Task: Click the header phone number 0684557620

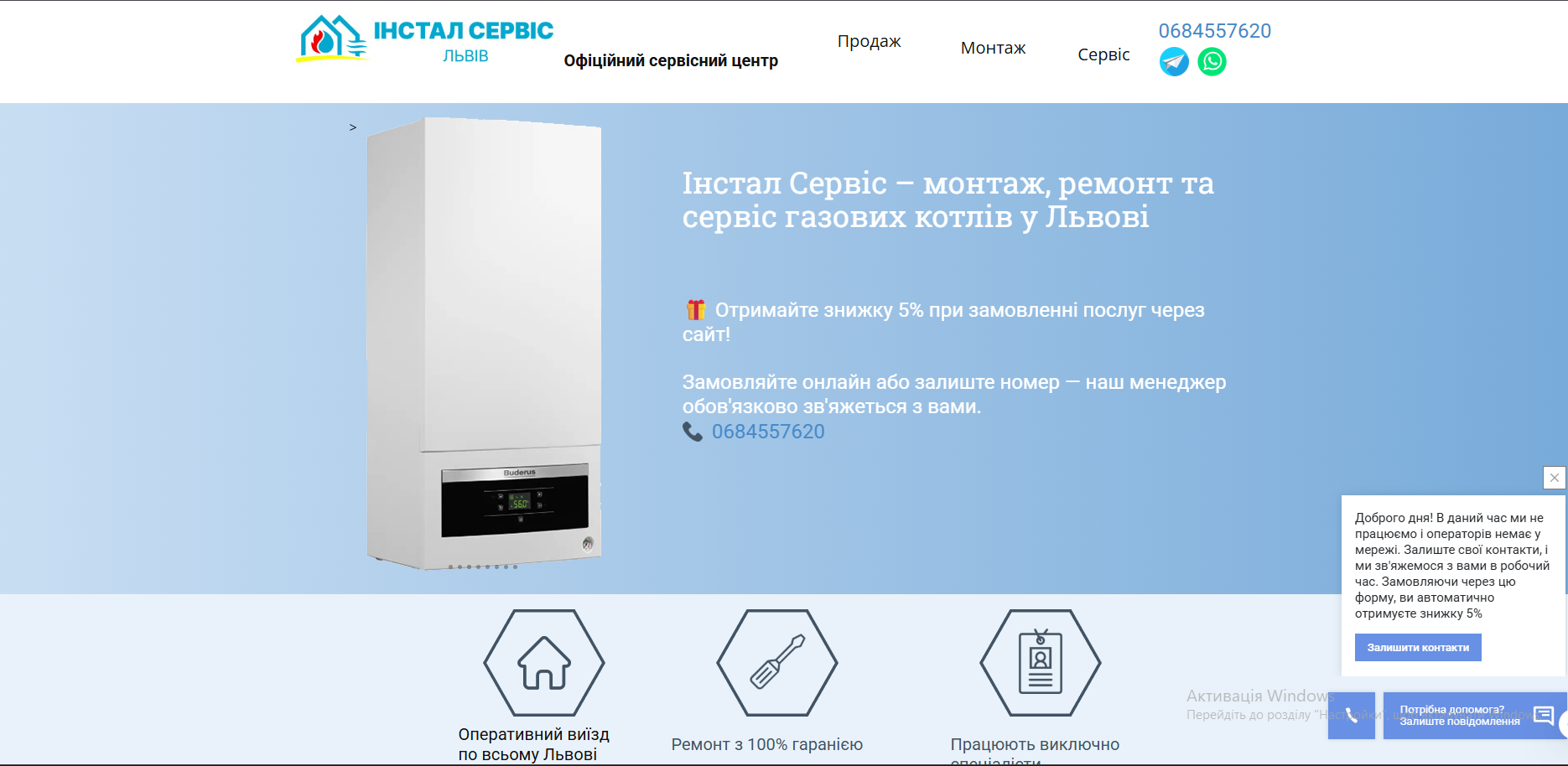Action: (x=1215, y=31)
